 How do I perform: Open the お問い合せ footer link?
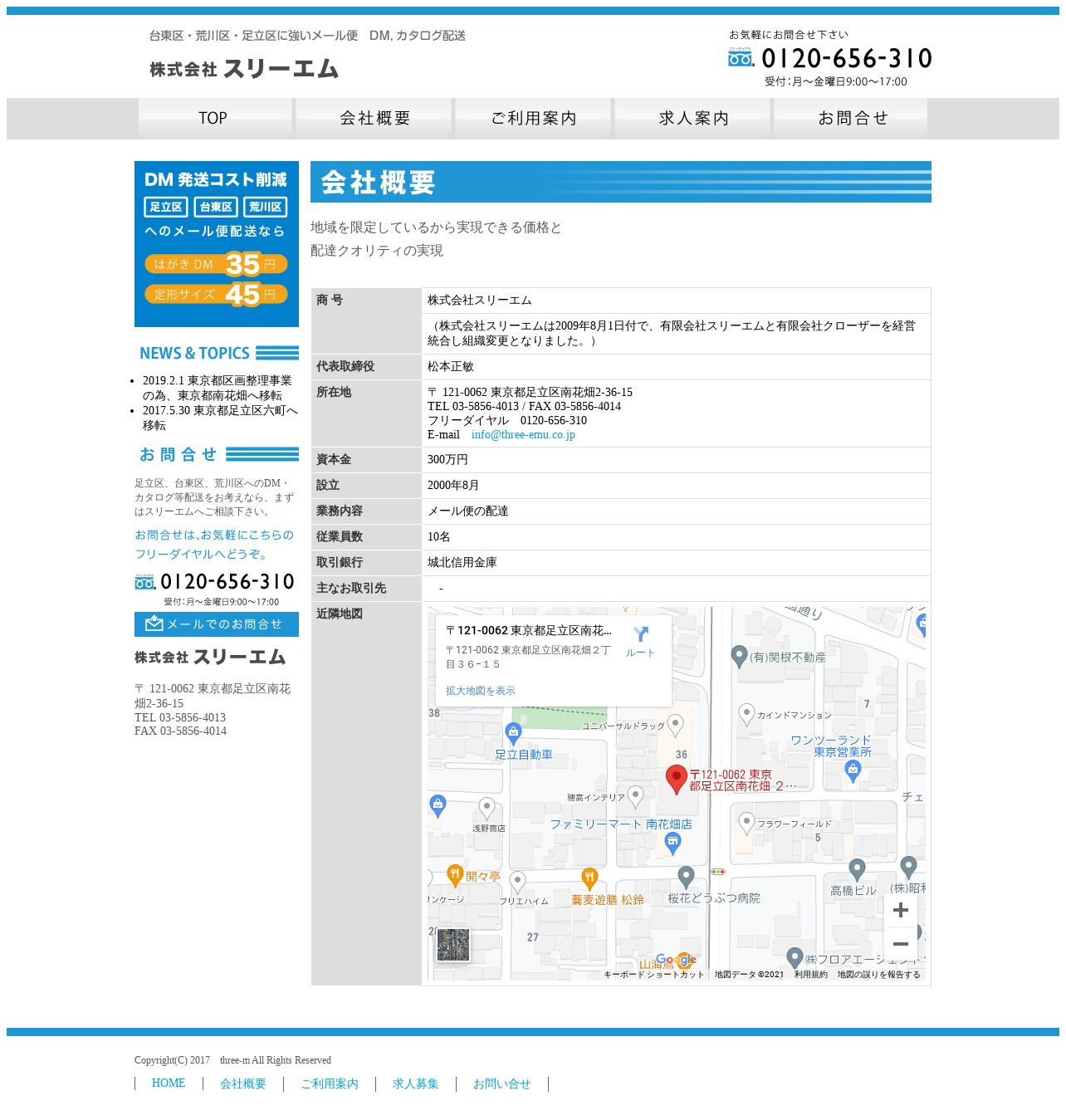[x=502, y=1083]
